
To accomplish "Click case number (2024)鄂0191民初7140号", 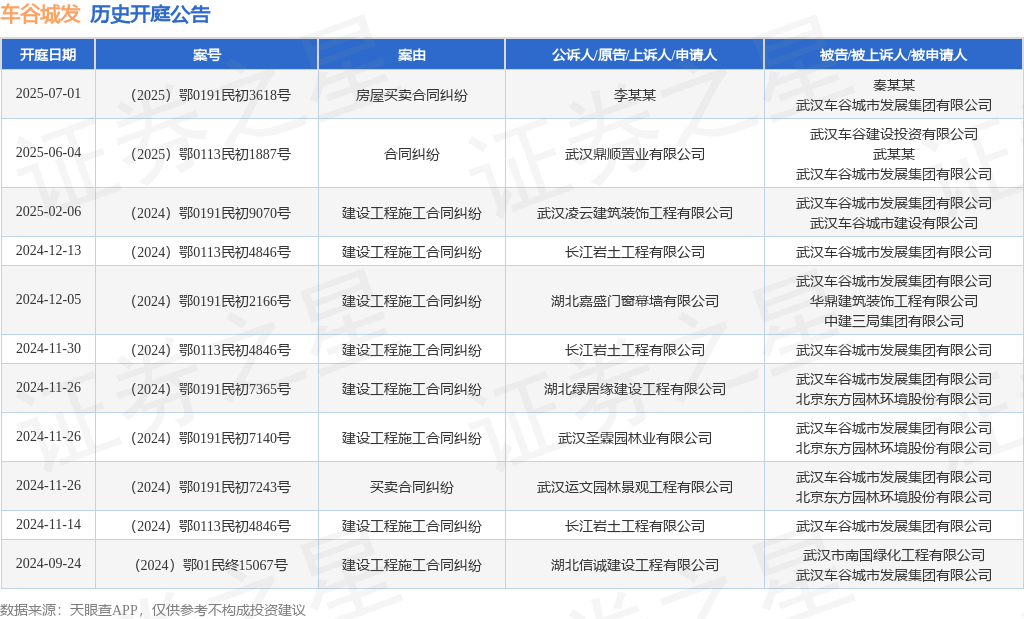I will click(210, 438).
